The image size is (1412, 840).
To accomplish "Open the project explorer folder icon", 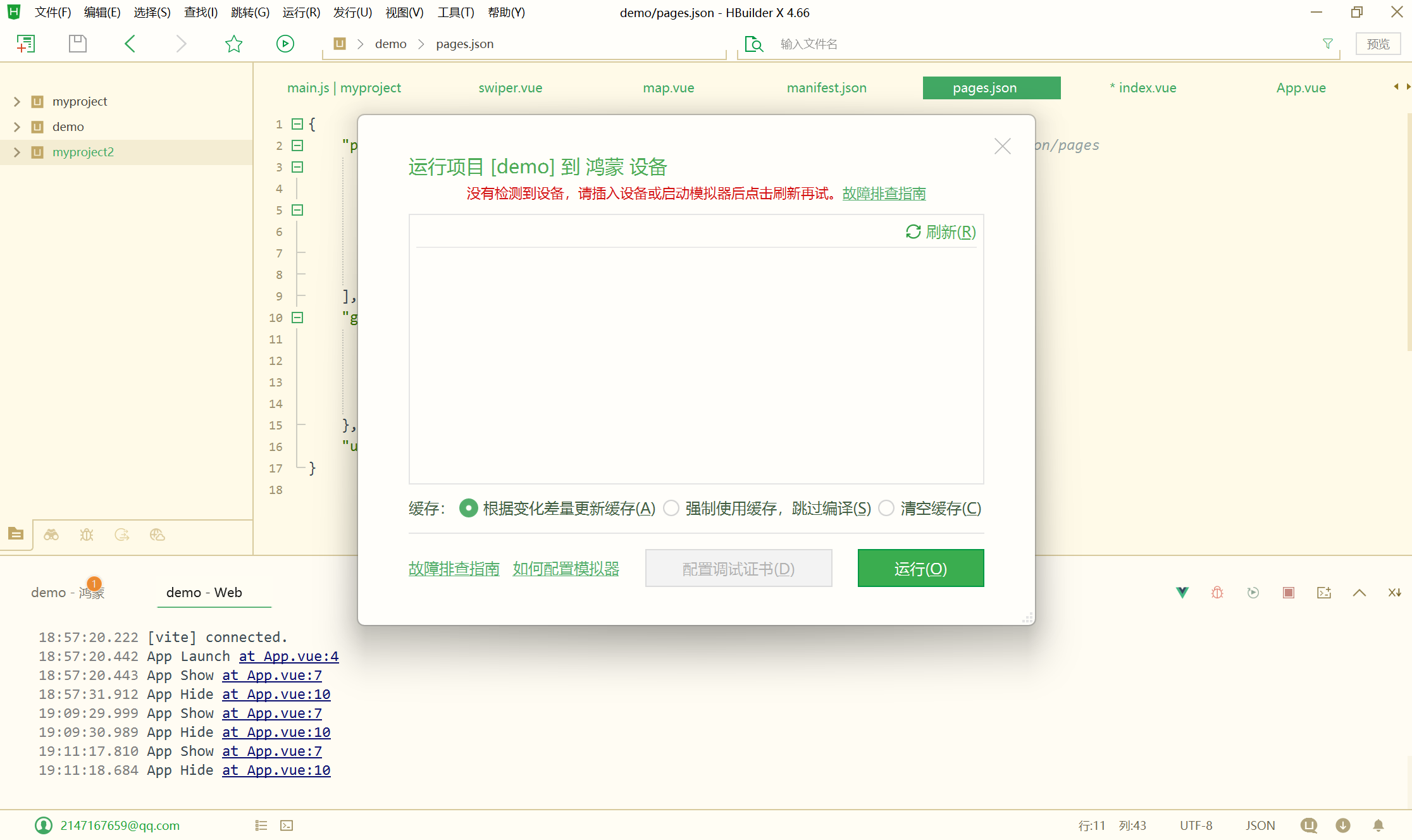I will 16,534.
